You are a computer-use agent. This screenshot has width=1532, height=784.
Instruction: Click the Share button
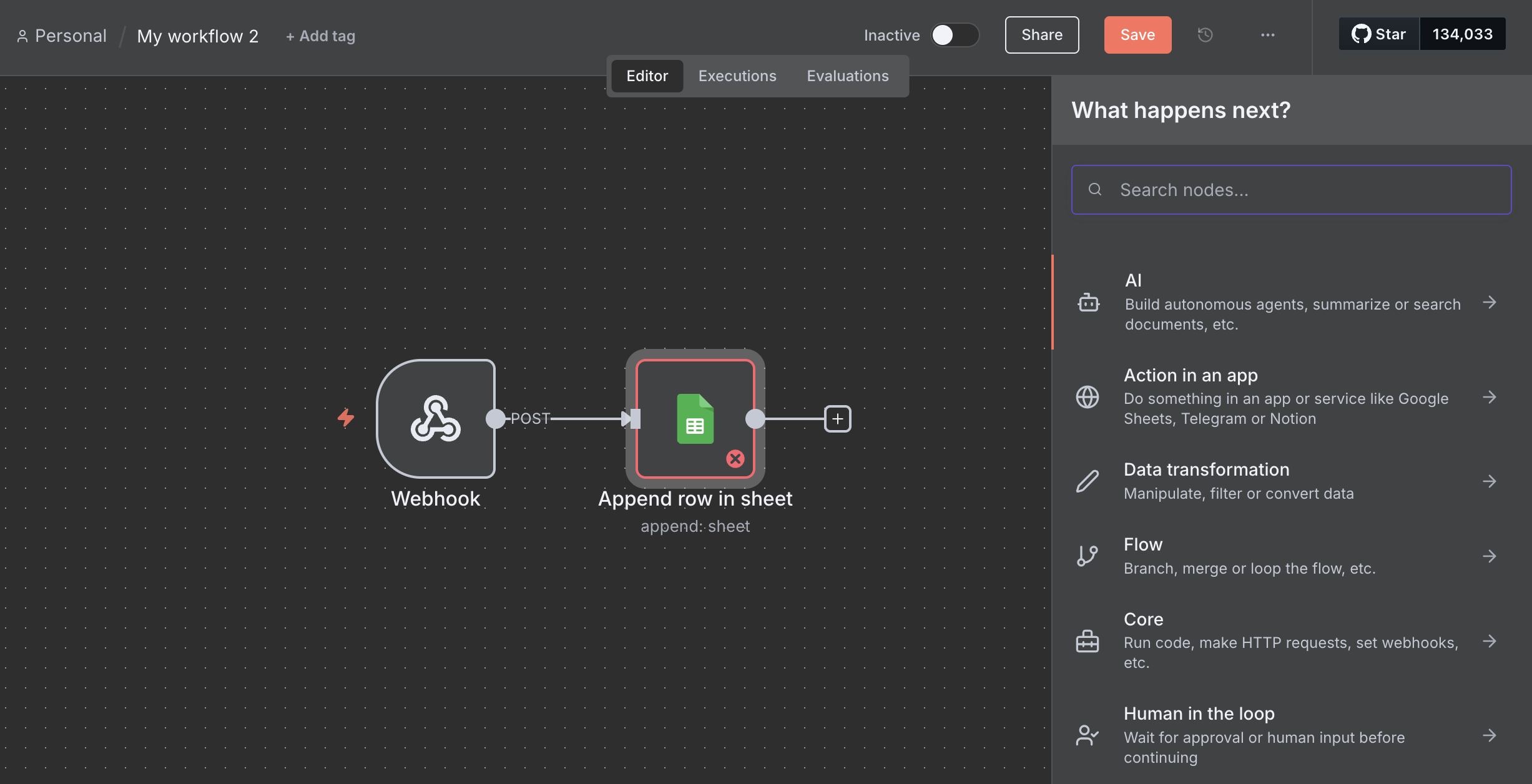[x=1042, y=35]
